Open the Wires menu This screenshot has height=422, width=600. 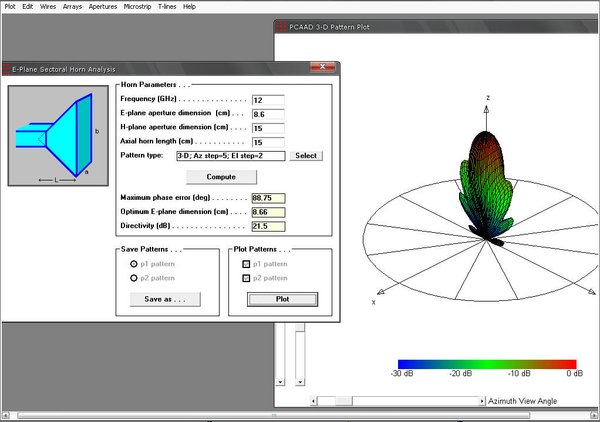pyautogui.click(x=48, y=7)
